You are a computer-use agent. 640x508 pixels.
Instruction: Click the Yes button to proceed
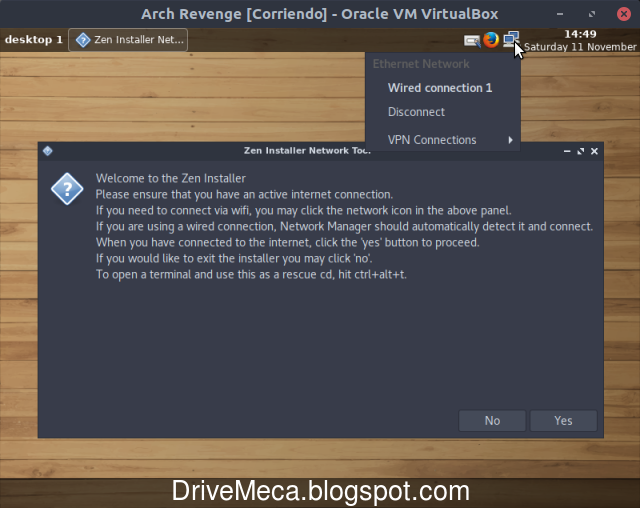563,421
